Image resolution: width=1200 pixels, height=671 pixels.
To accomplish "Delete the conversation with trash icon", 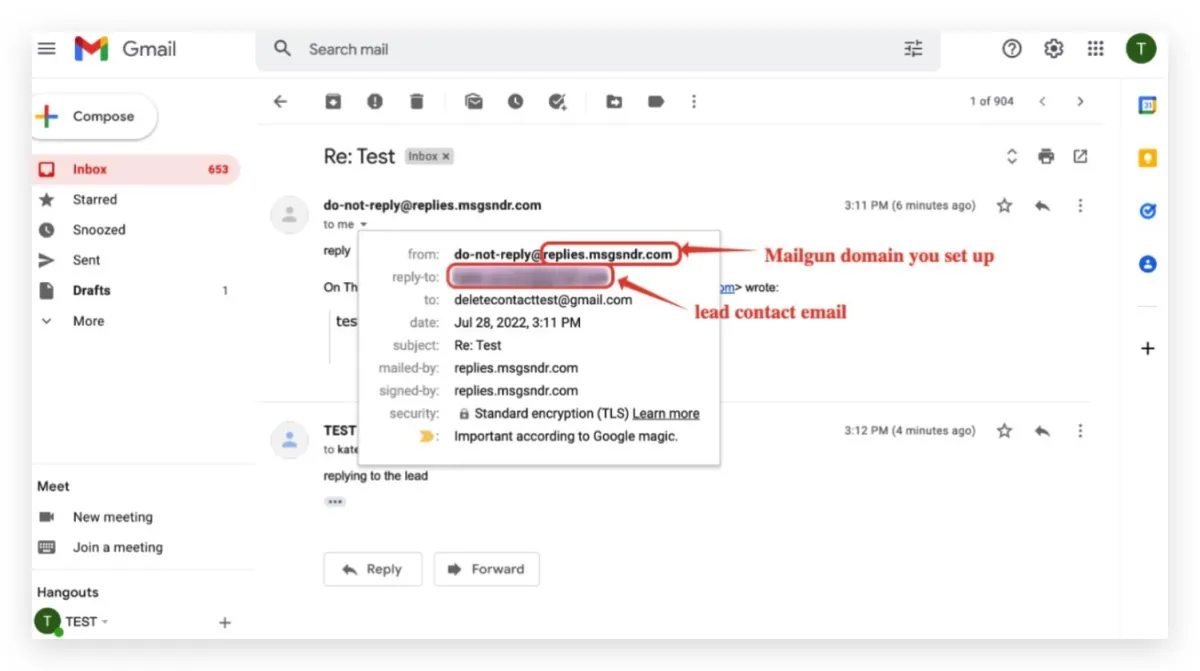I will click(417, 101).
